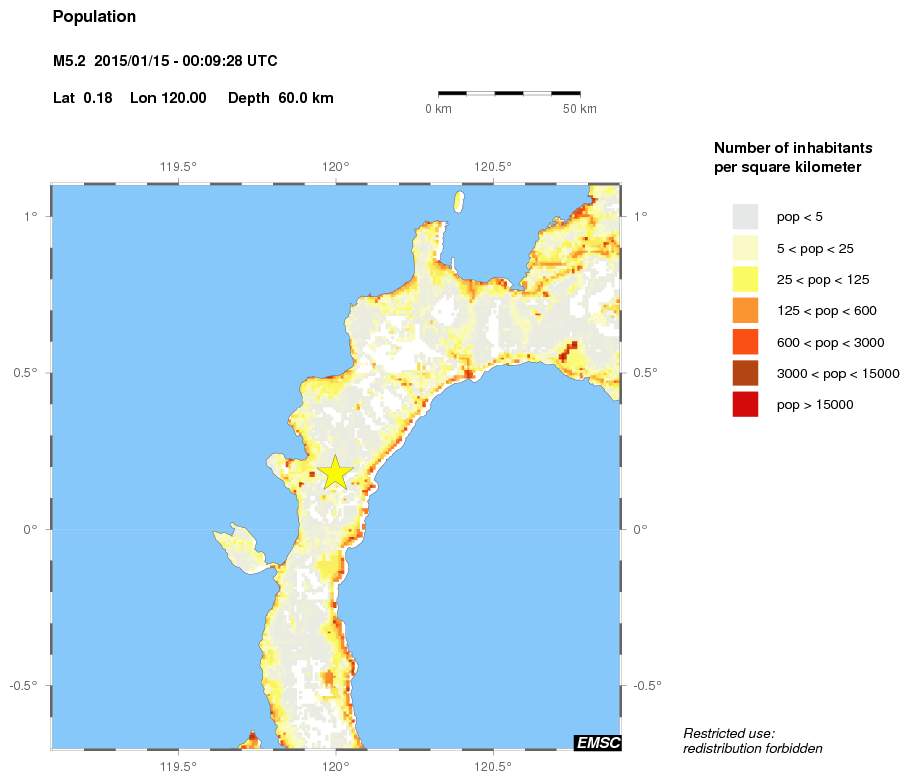The height and width of the screenshot is (781, 910).
Task: Click the left axis '0.5°' latitude label
Action: click(24, 373)
